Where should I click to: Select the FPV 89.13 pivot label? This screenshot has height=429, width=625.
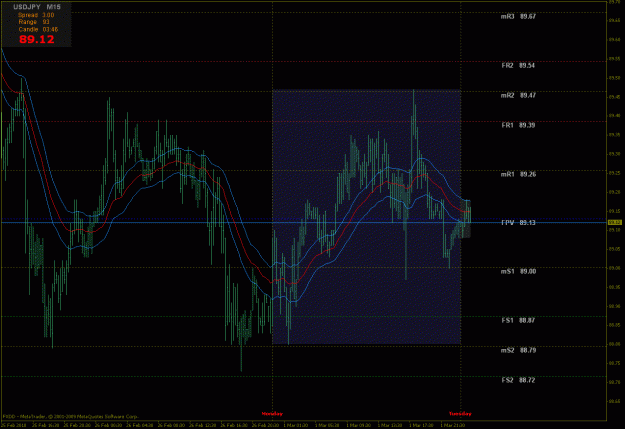click(x=518, y=222)
